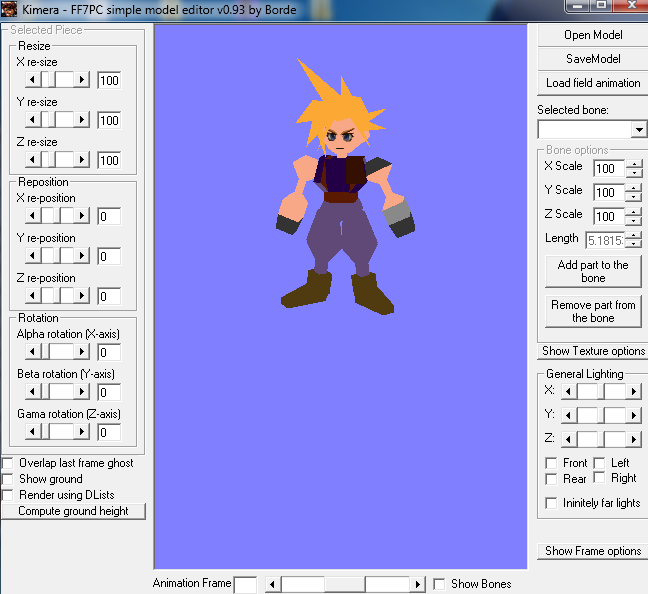This screenshot has height=594, width=648.
Task: Click right arrow of X re-position scrollbar
Action: pyautogui.click(x=82, y=215)
